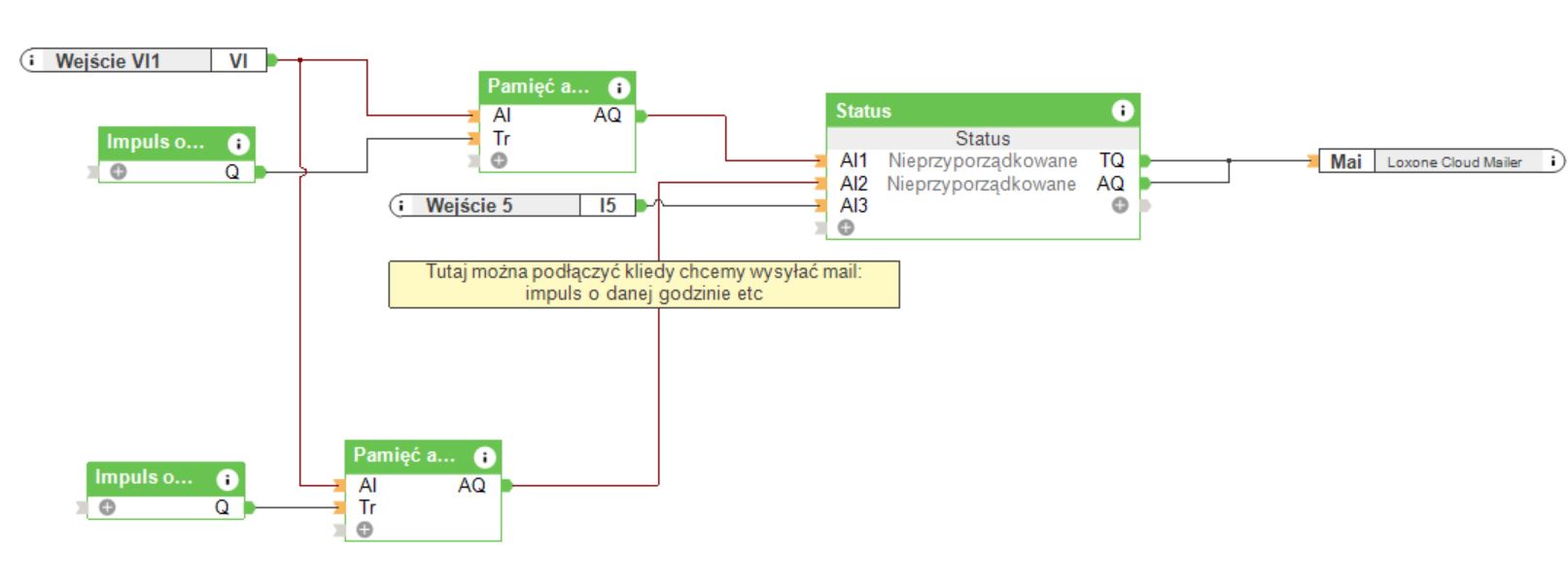Click info icon on lower Pamięć block
This screenshot has width=1568, height=588.
click(x=484, y=457)
